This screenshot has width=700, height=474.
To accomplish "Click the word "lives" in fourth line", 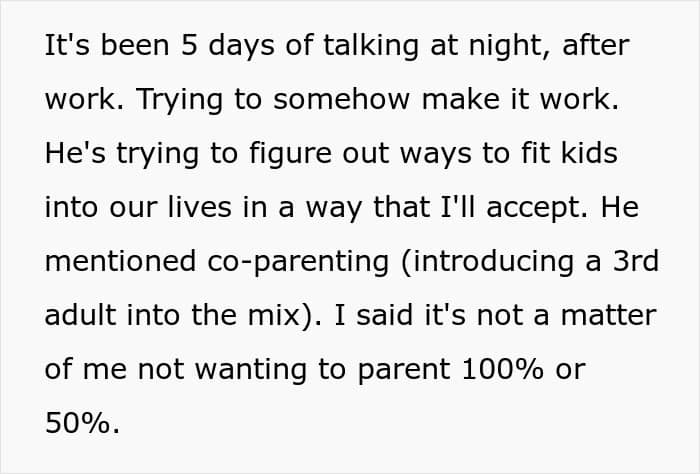I will point(200,207).
